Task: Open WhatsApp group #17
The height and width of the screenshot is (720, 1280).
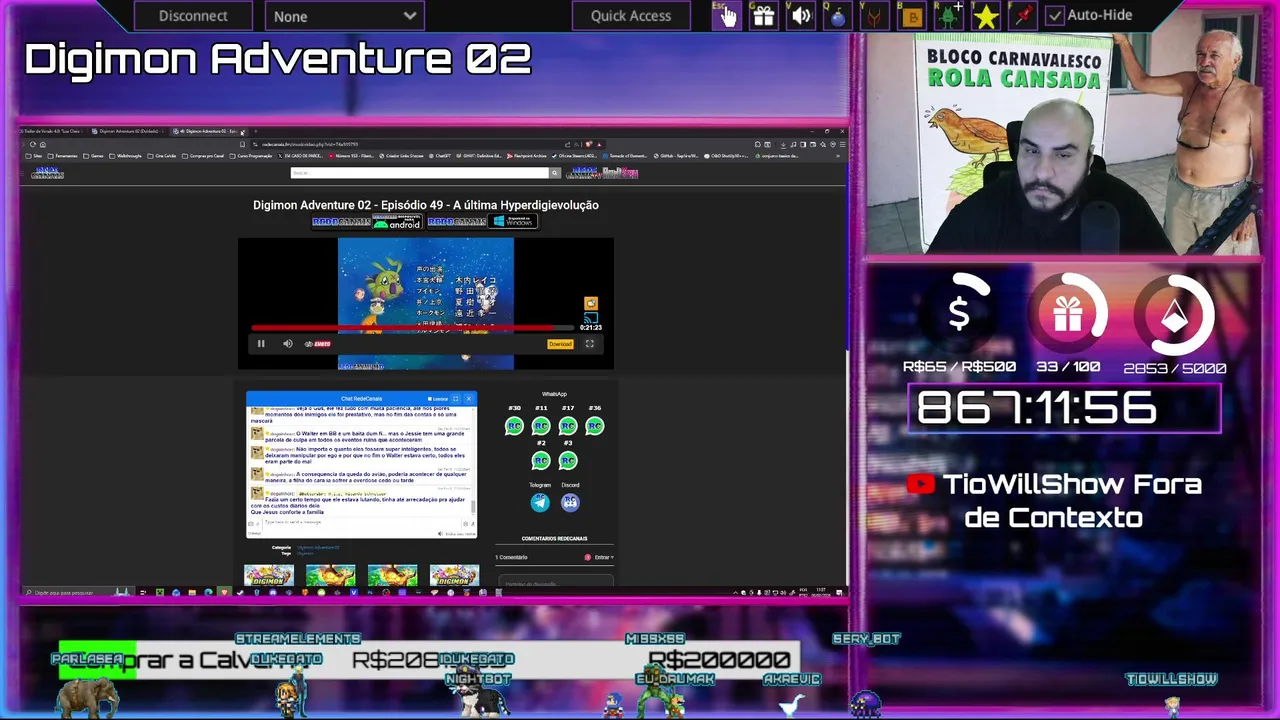Action: 568,426
